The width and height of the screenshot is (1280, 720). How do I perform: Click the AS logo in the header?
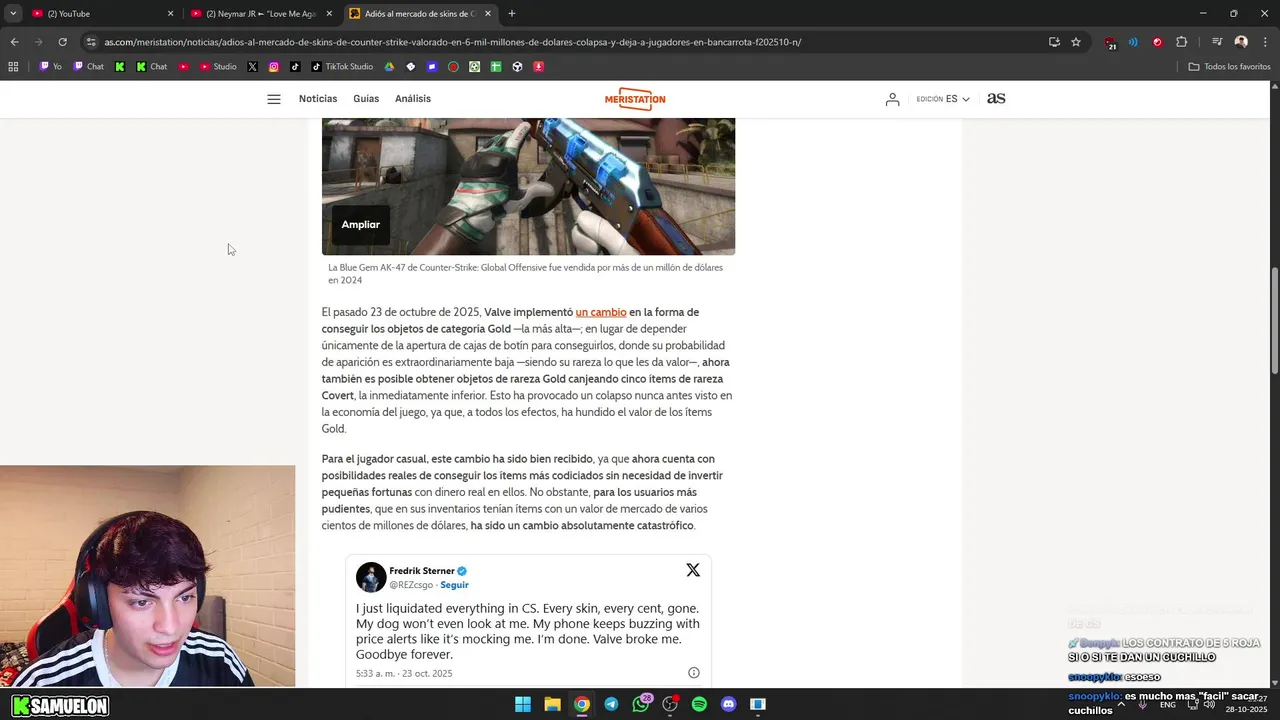[x=996, y=98]
